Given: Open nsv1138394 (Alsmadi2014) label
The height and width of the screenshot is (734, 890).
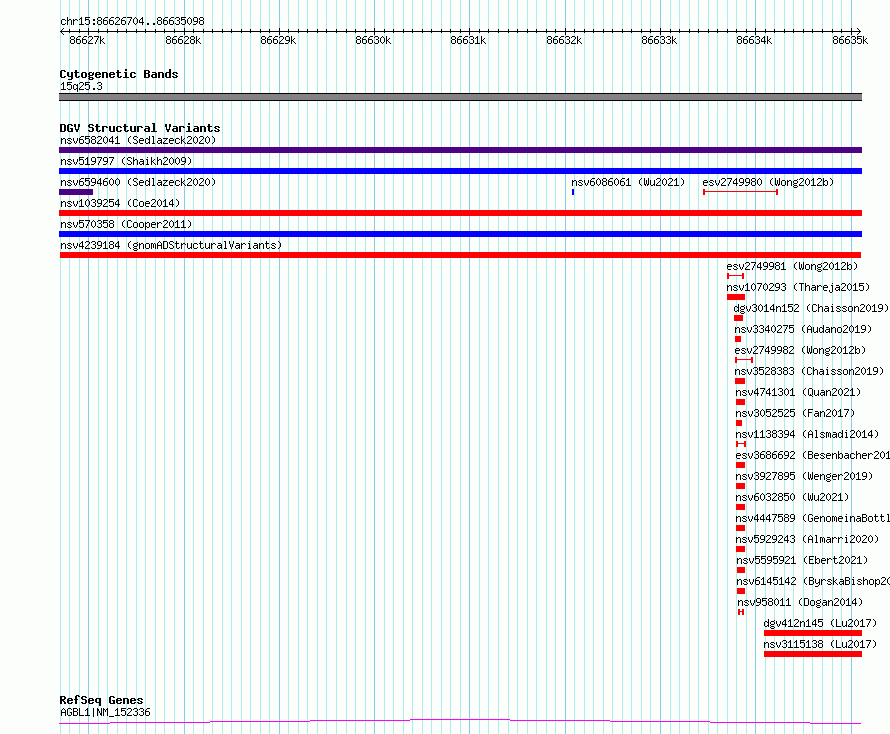Looking at the screenshot, I should click(x=807, y=434).
